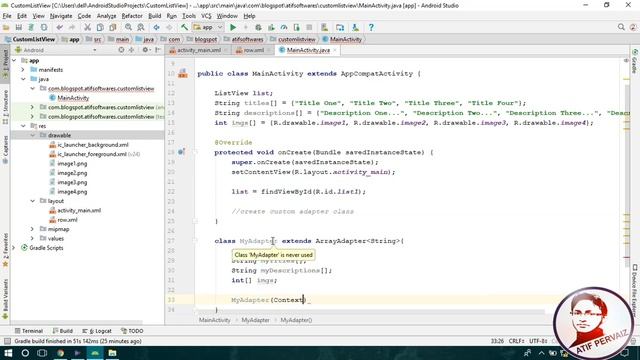Image resolution: width=640 pixels, height=360 pixels.
Task: Toggle the tool window bars button in status bar
Action: tap(7, 341)
